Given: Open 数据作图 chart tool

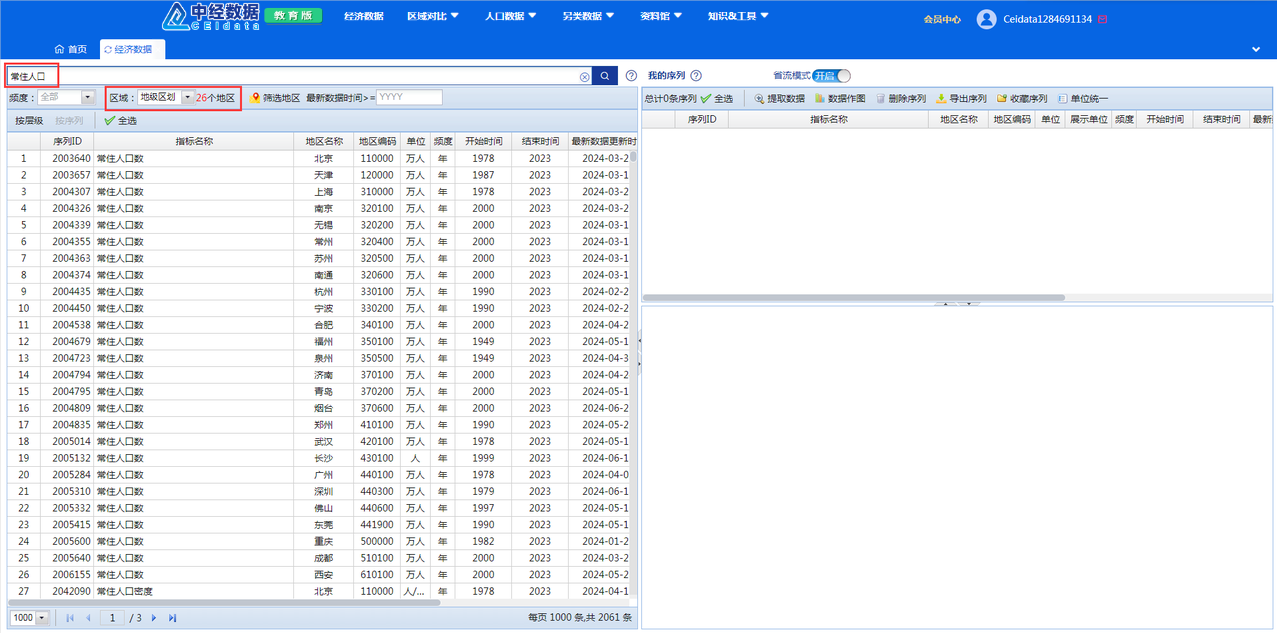Looking at the screenshot, I should pos(820,99).
